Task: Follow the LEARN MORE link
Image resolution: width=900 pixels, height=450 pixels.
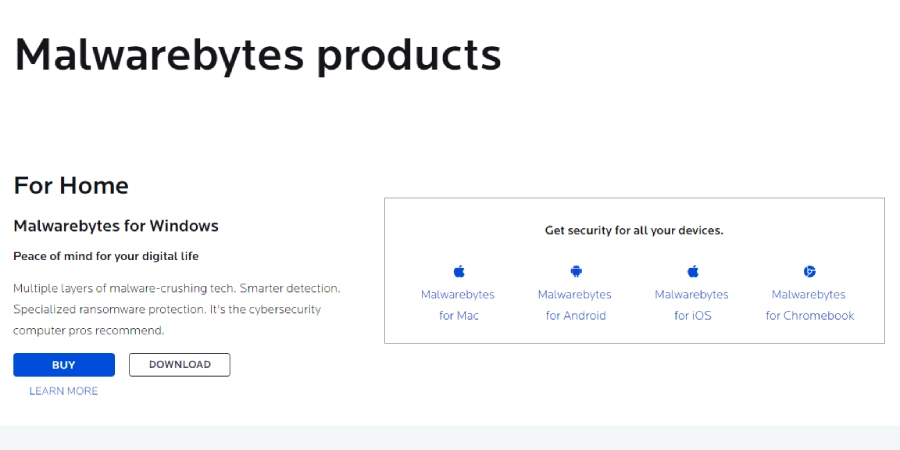Action: (64, 391)
